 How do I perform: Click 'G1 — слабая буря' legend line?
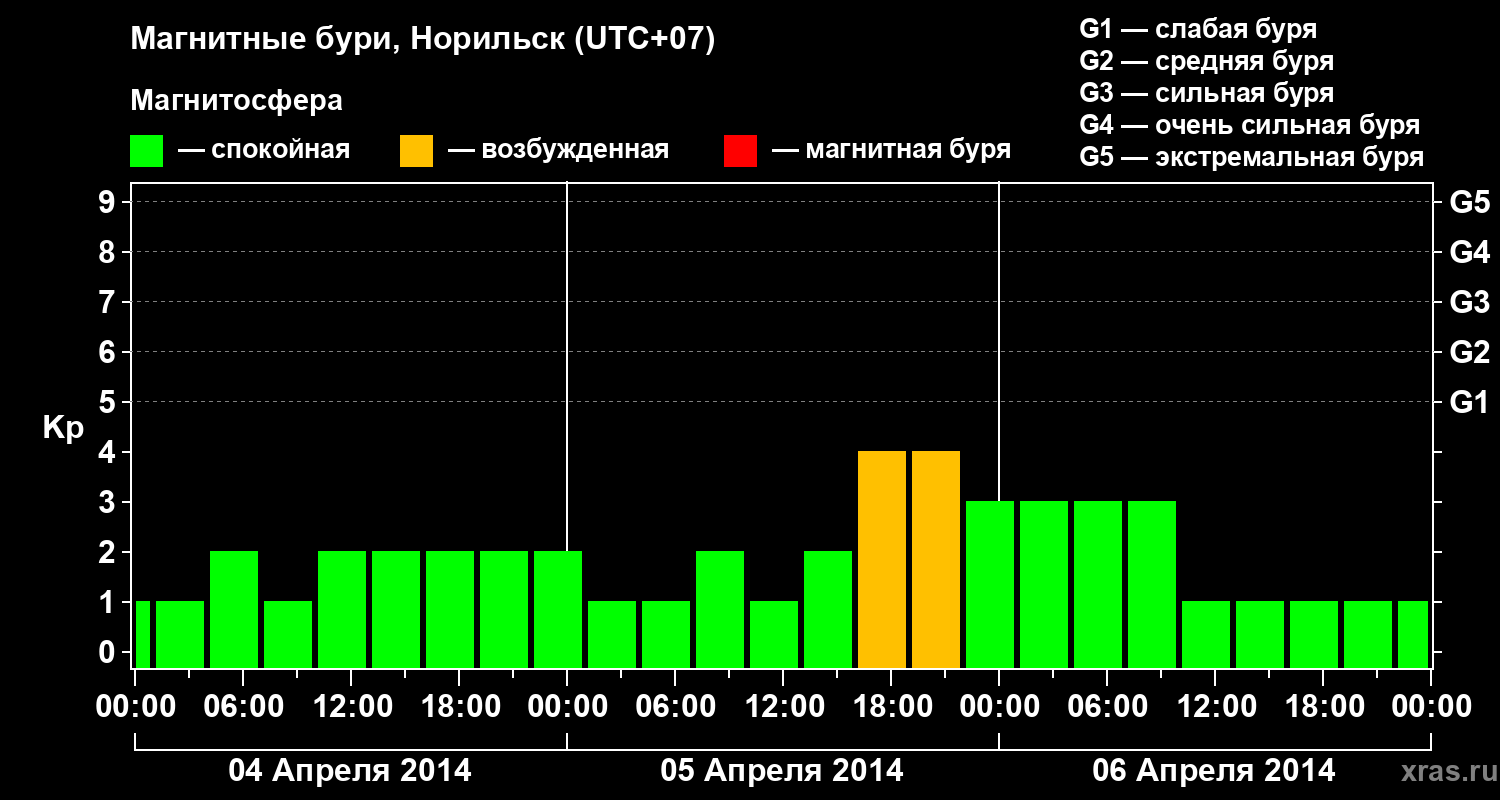(1198, 29)
